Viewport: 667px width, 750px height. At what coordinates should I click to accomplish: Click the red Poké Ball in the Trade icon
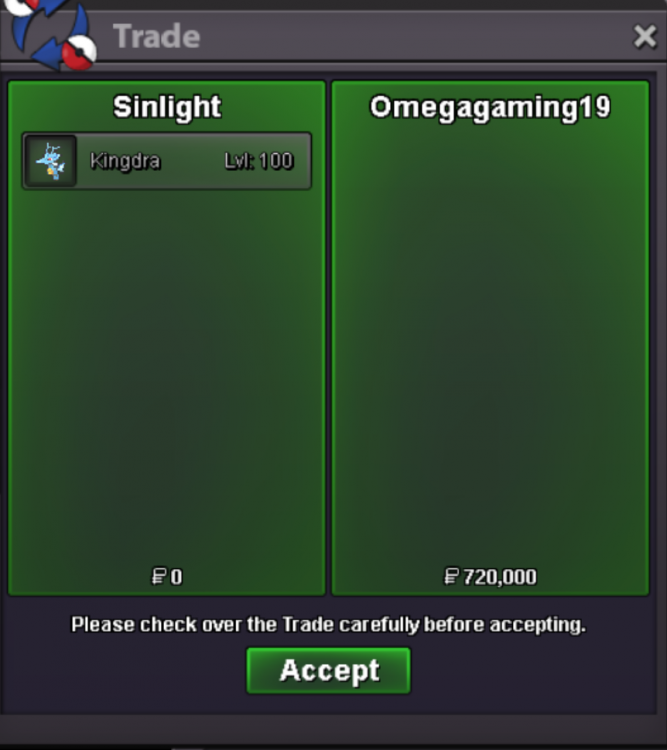click(x=79, y=53)
